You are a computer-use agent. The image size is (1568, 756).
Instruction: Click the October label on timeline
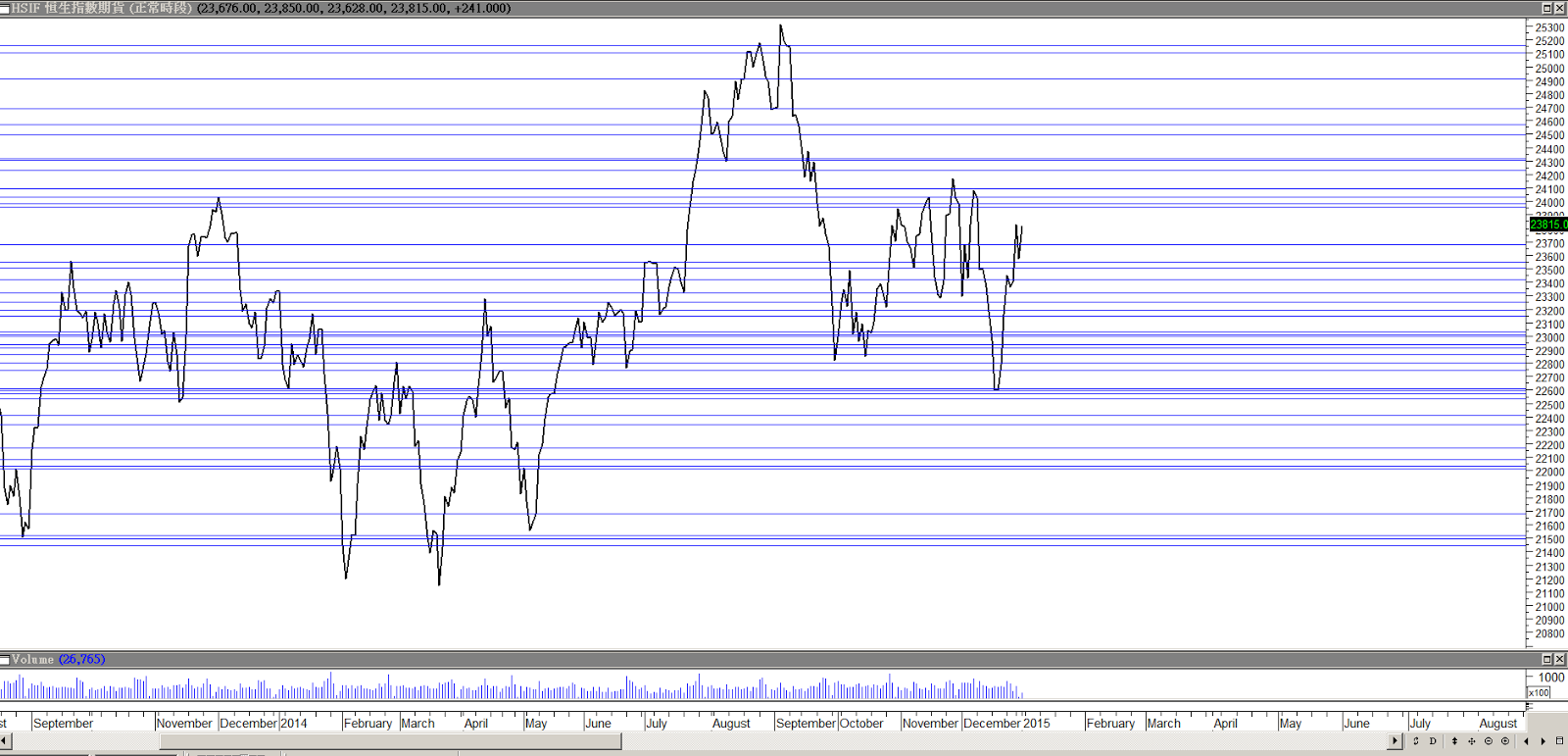point(861,724)
